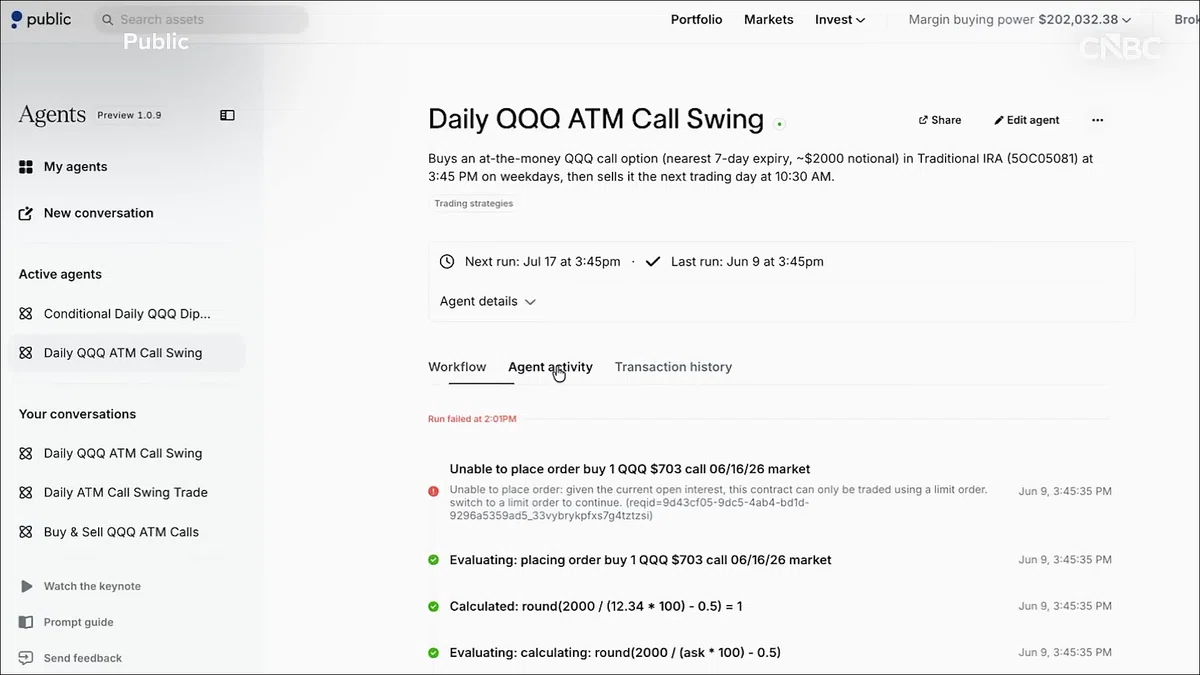
Task: Toggle the sidebar collapse icon
Action: coord(227,115)
